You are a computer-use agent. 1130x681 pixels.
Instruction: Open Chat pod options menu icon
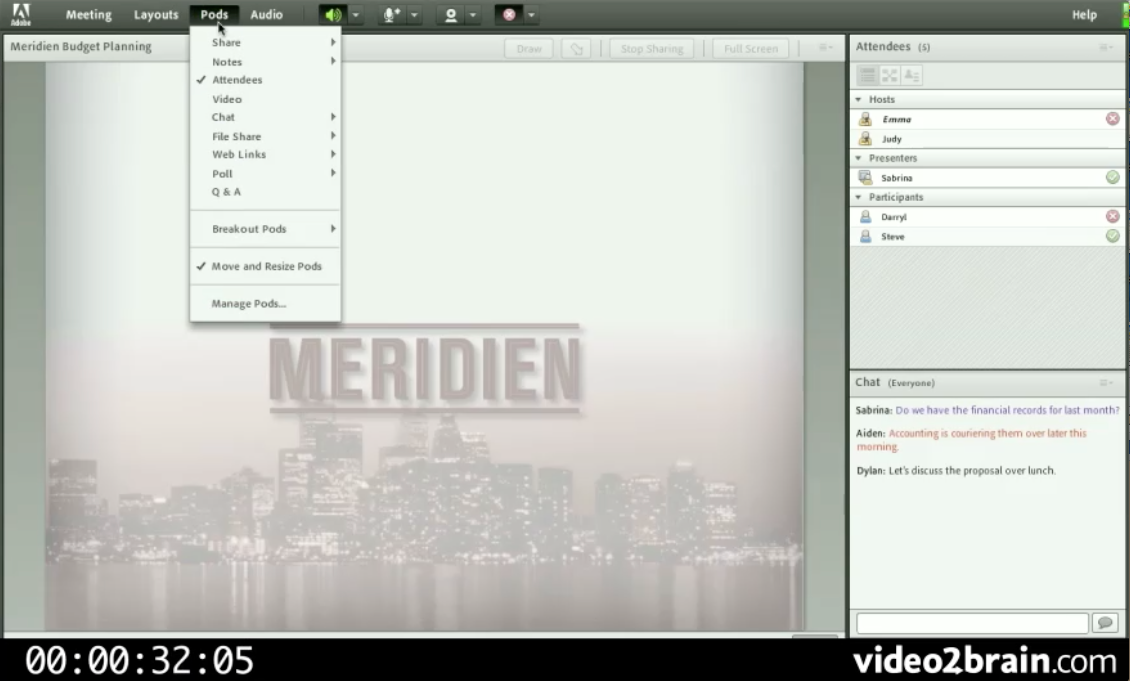pos(1105,383)
